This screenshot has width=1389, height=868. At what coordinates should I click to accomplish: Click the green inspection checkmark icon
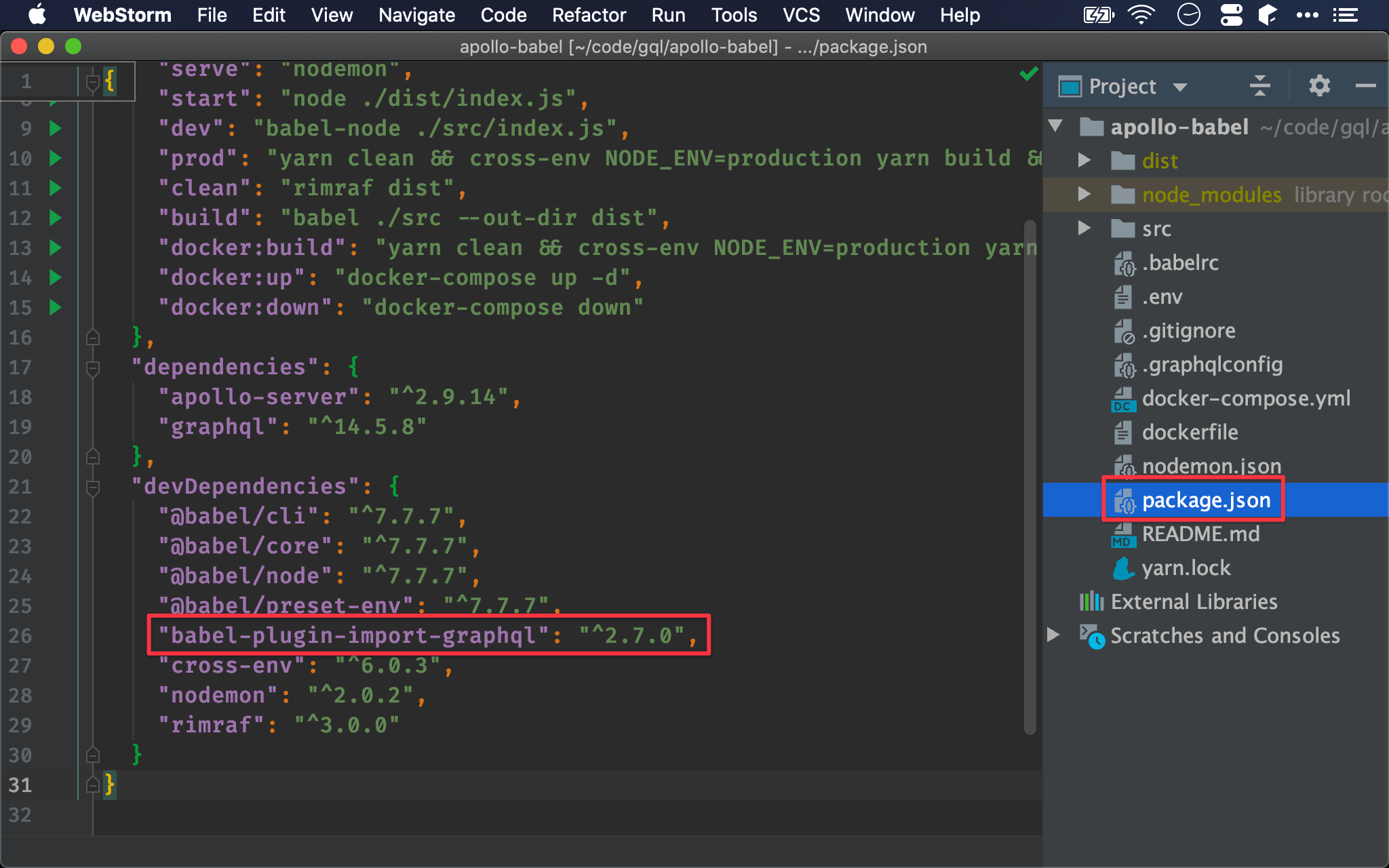pos(1029,73)
